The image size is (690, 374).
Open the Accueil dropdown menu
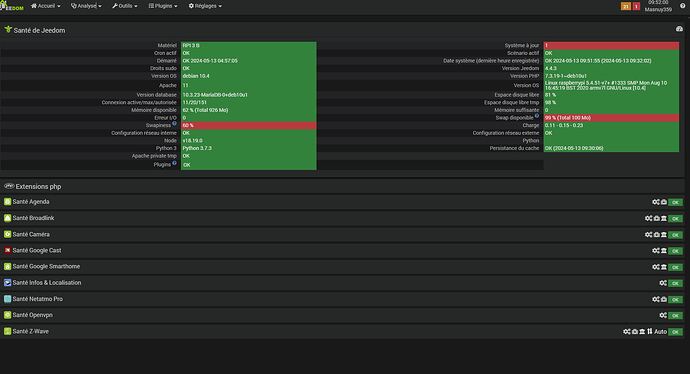point(46,6)
